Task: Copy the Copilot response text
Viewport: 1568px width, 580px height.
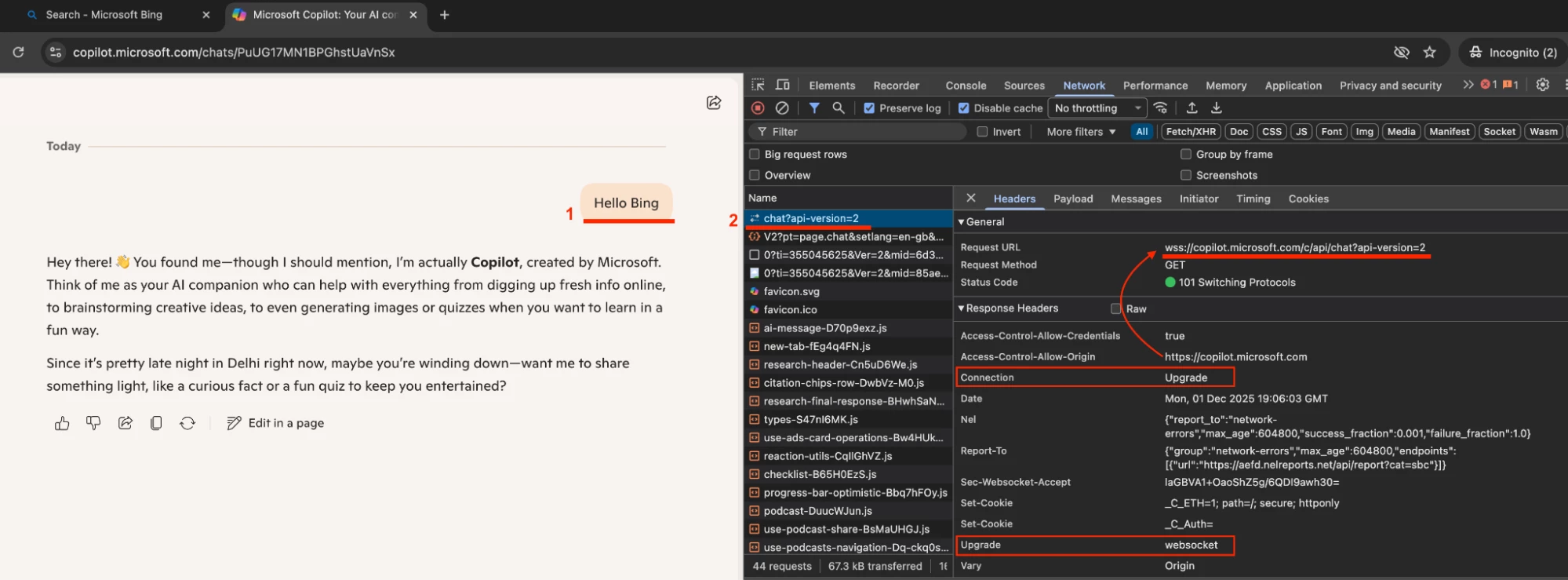Action: coord(156,423)
